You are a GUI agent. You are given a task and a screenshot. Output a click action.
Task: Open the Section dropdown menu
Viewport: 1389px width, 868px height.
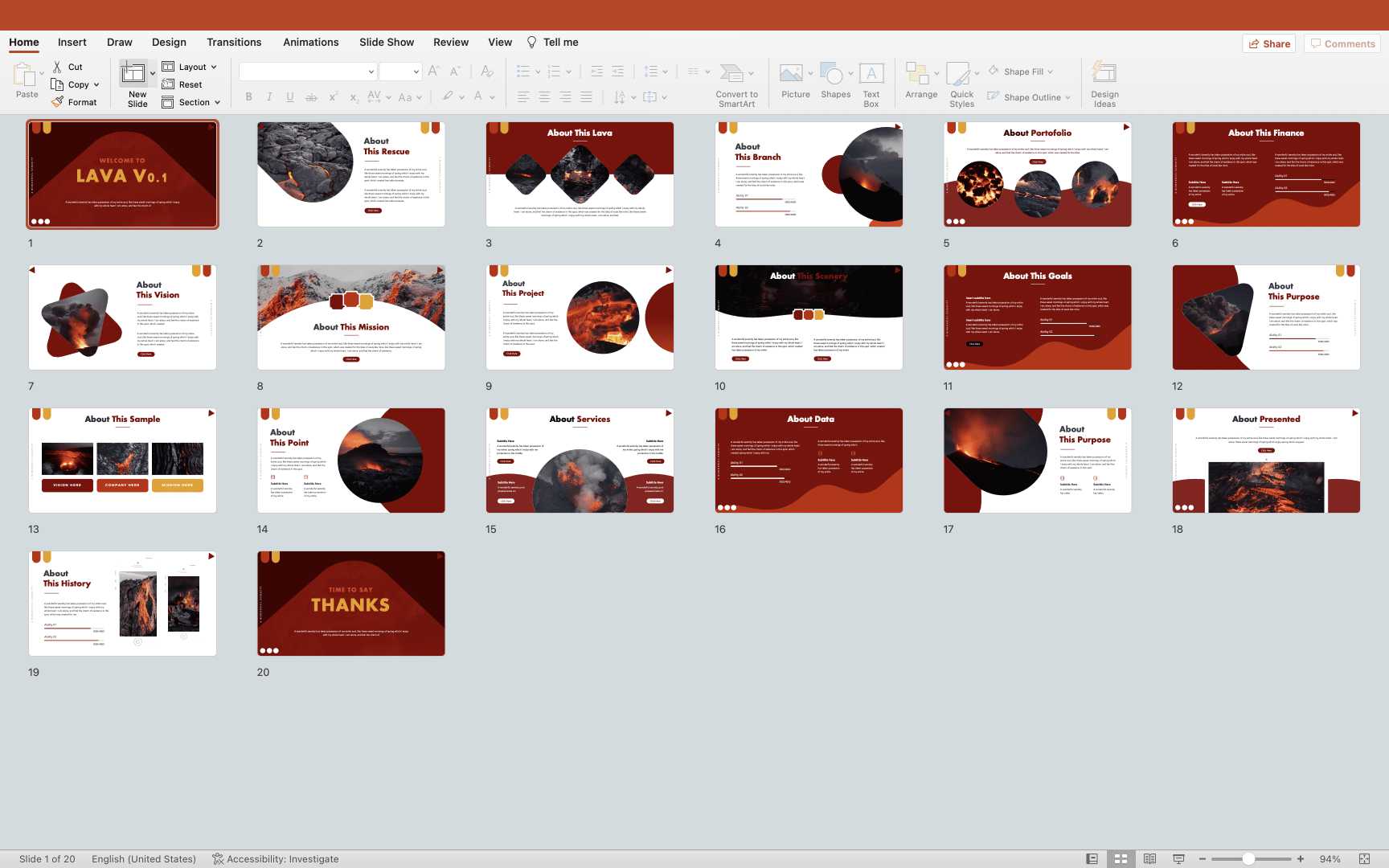click(217, 103)
